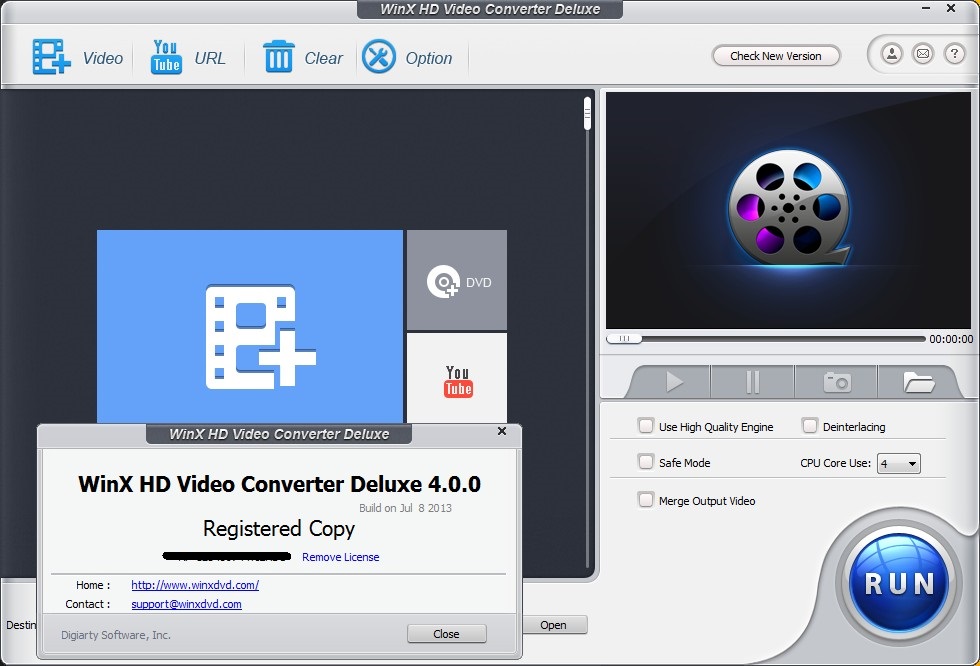Enable Use High Quality Engine
Screen dimensions: 980x666
pyautogui.click(x=646, y=426)
